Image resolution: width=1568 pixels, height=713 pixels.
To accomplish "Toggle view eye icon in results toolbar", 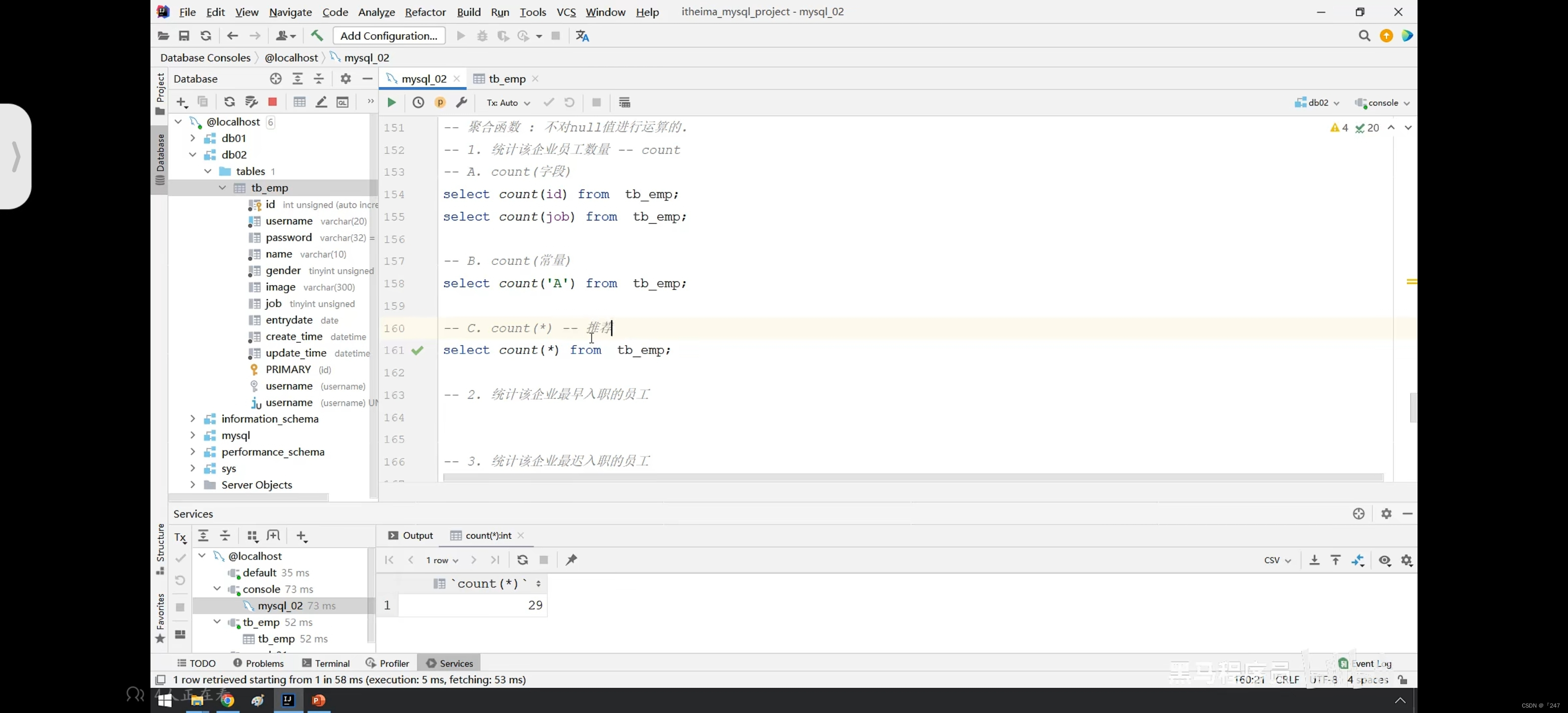I will [1385, 560].
